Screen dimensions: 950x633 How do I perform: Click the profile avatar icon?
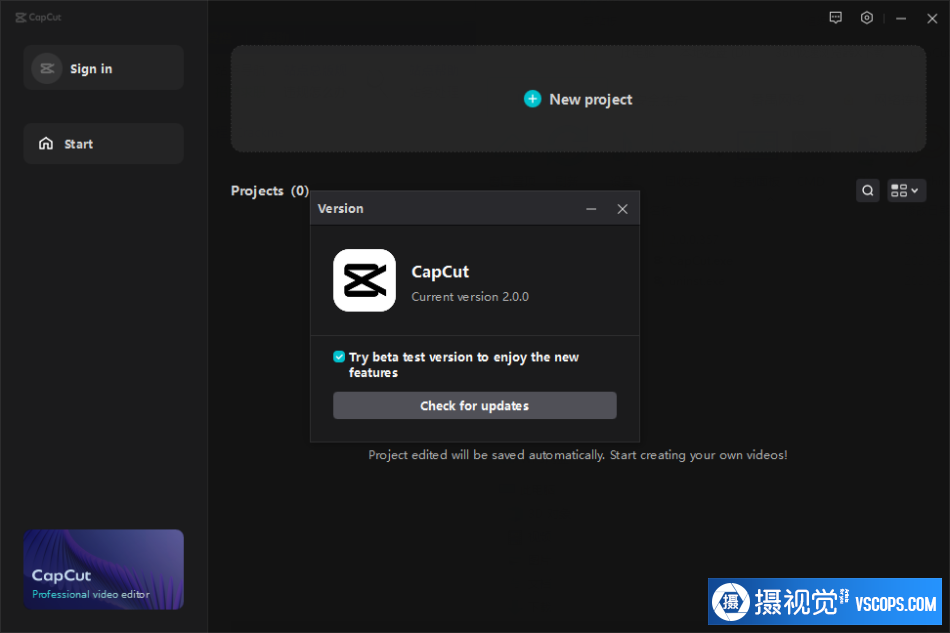(x=47, y=68)
